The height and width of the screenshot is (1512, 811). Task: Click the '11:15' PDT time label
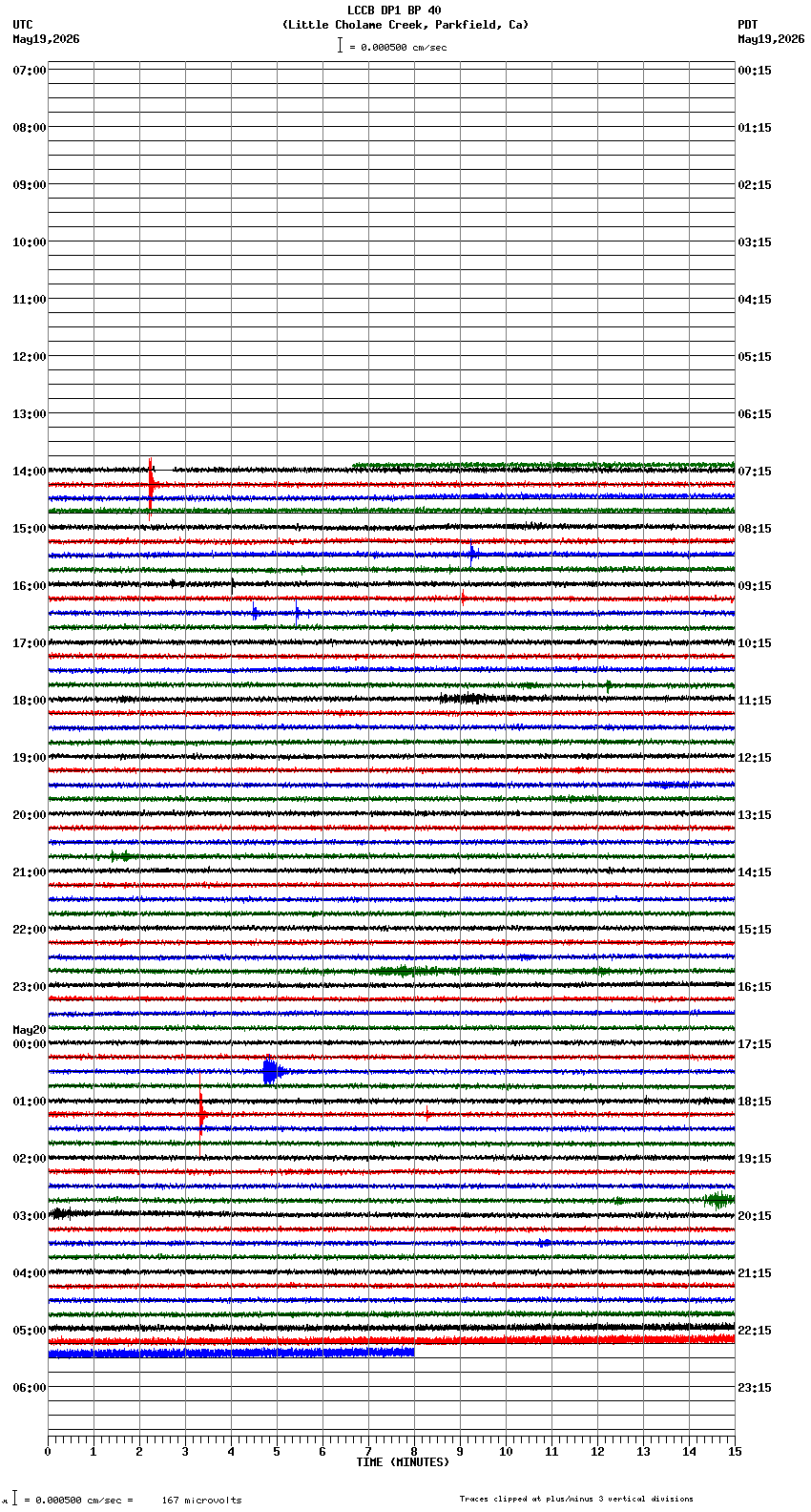(x=755, y=701)
